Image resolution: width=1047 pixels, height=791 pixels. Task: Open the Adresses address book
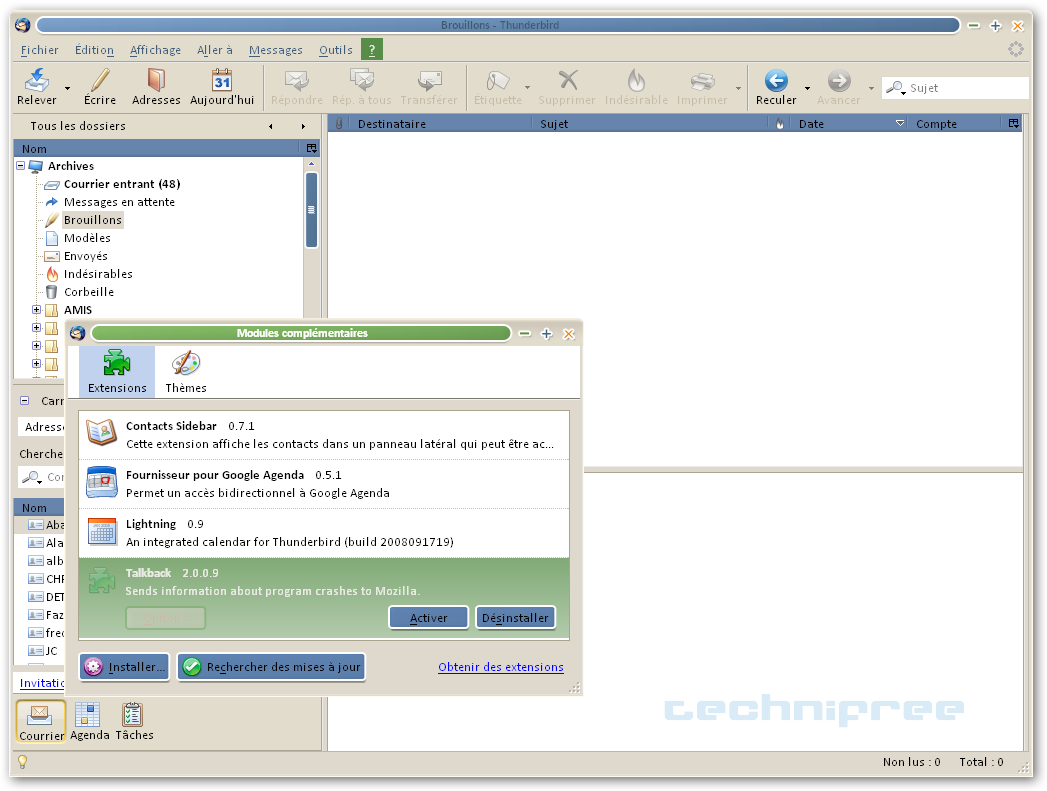[156, 81]
